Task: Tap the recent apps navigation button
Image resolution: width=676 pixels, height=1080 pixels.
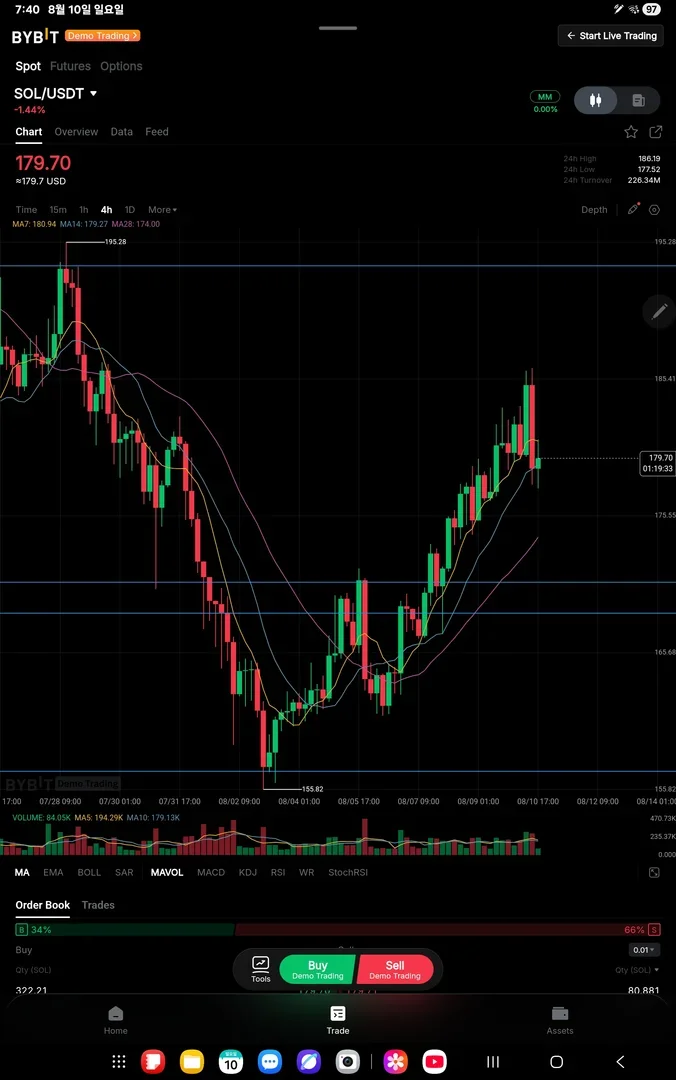Action: [493, 1061]
